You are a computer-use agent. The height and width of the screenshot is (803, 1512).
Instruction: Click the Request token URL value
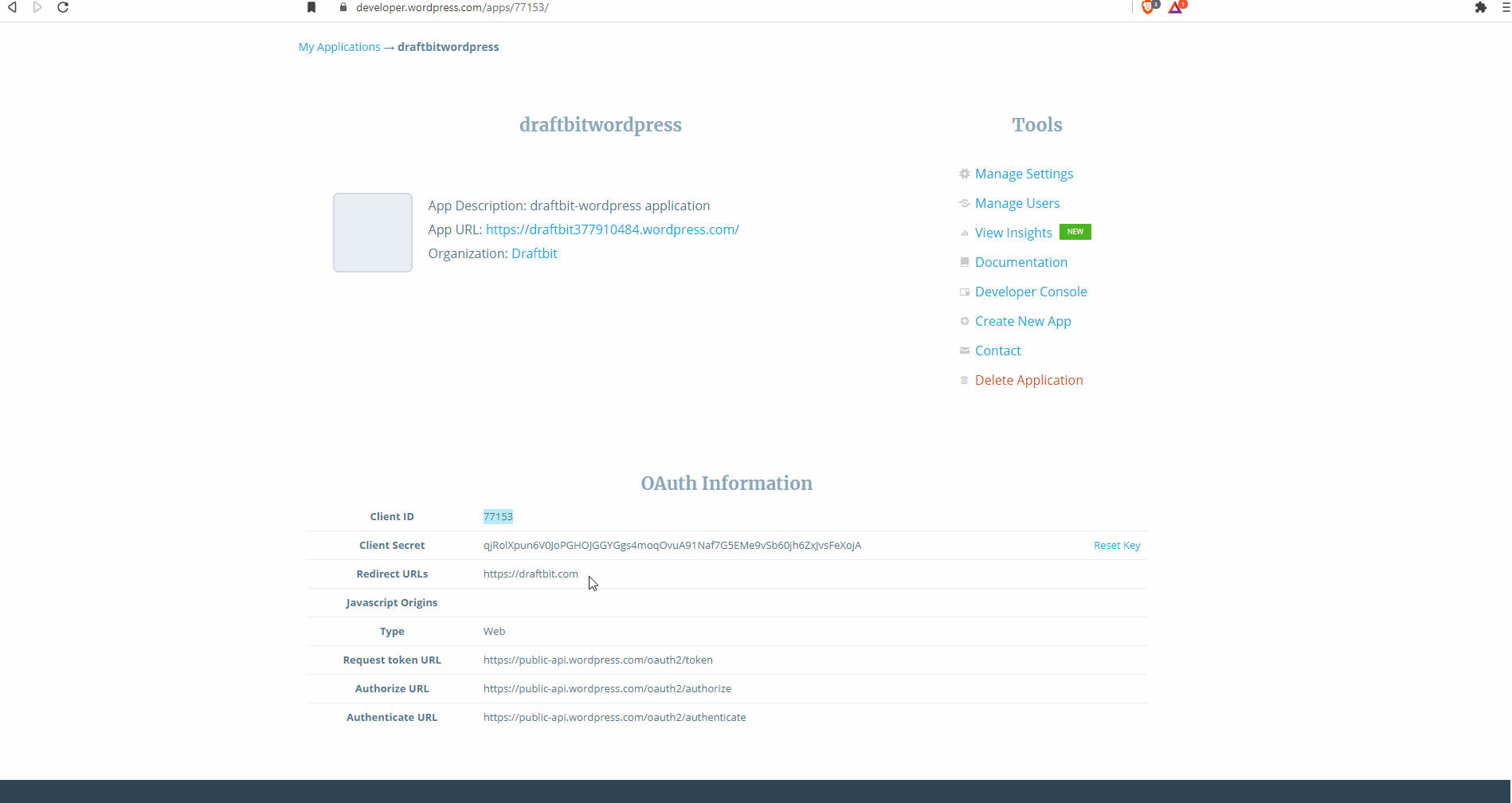597,660
